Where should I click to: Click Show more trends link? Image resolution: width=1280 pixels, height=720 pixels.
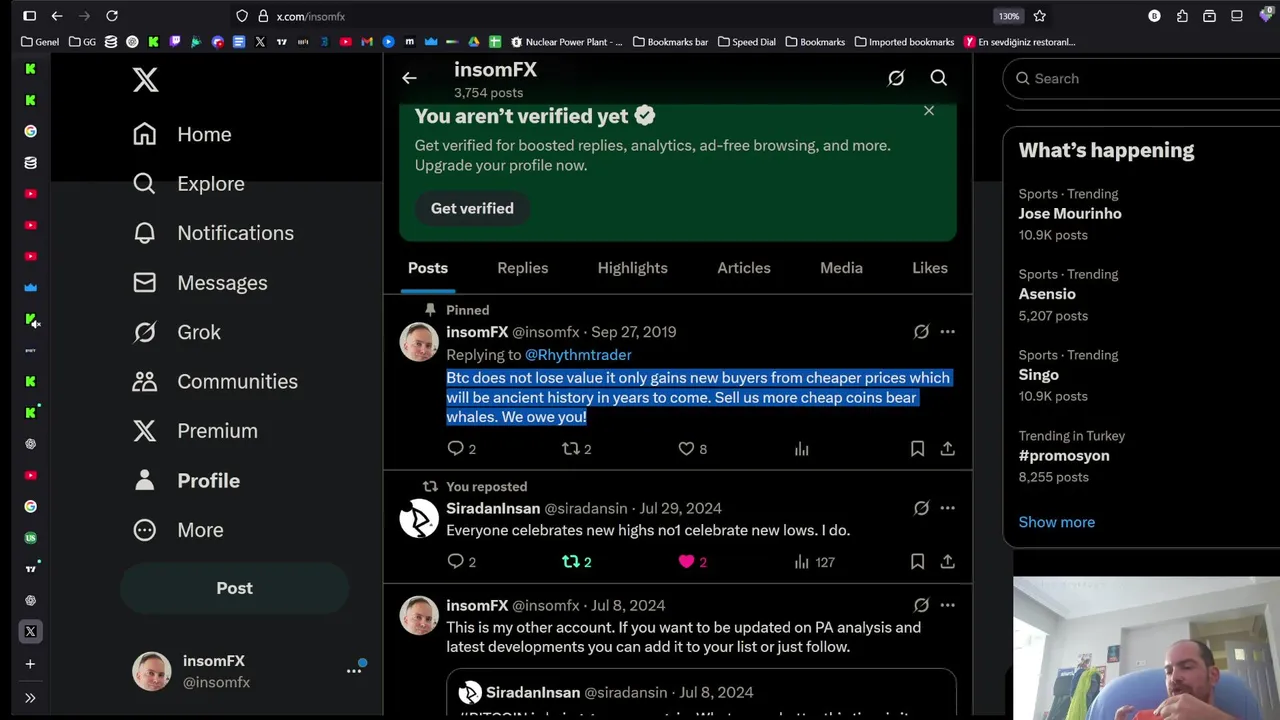pos(1056,522)
